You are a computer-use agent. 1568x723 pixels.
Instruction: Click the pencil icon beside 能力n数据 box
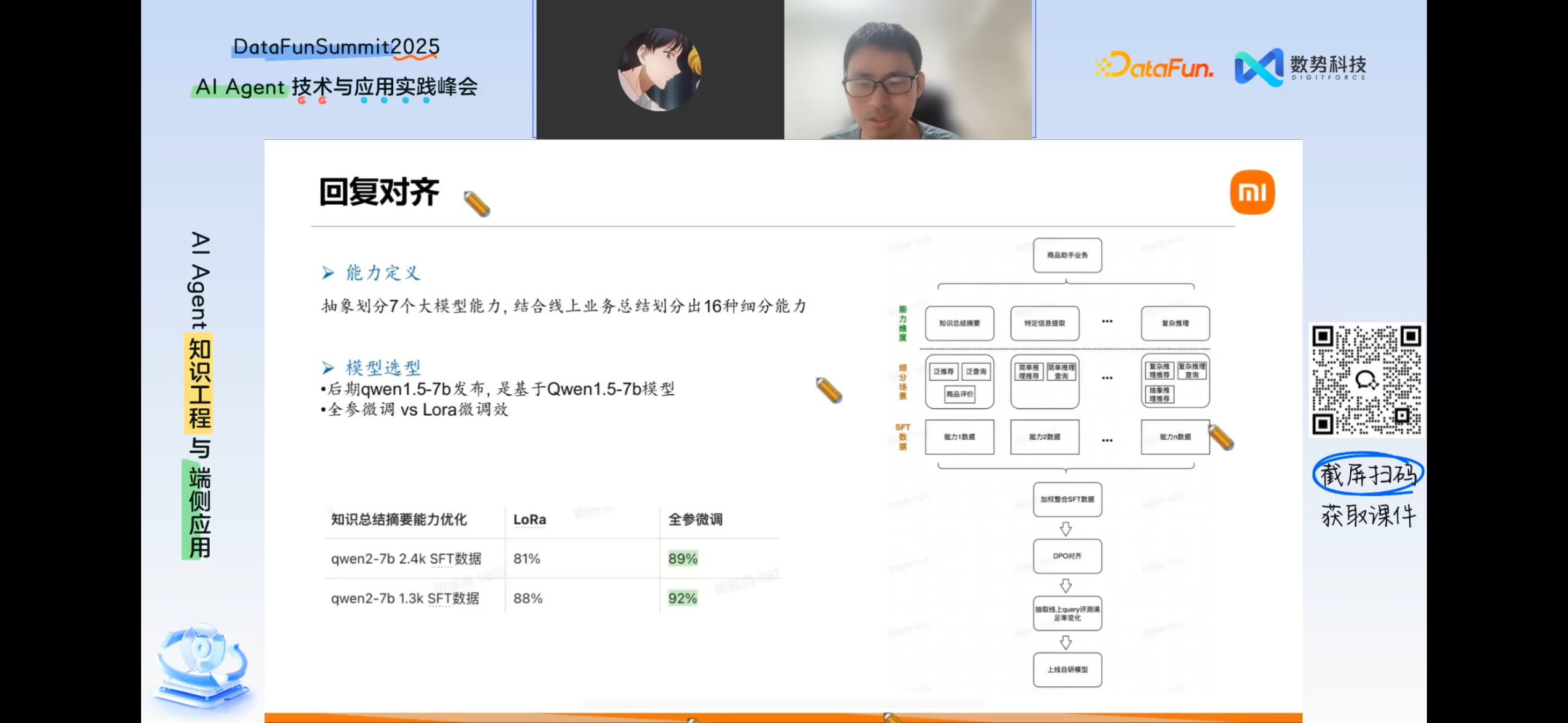pyautogui.click(x=1221, y=438)
